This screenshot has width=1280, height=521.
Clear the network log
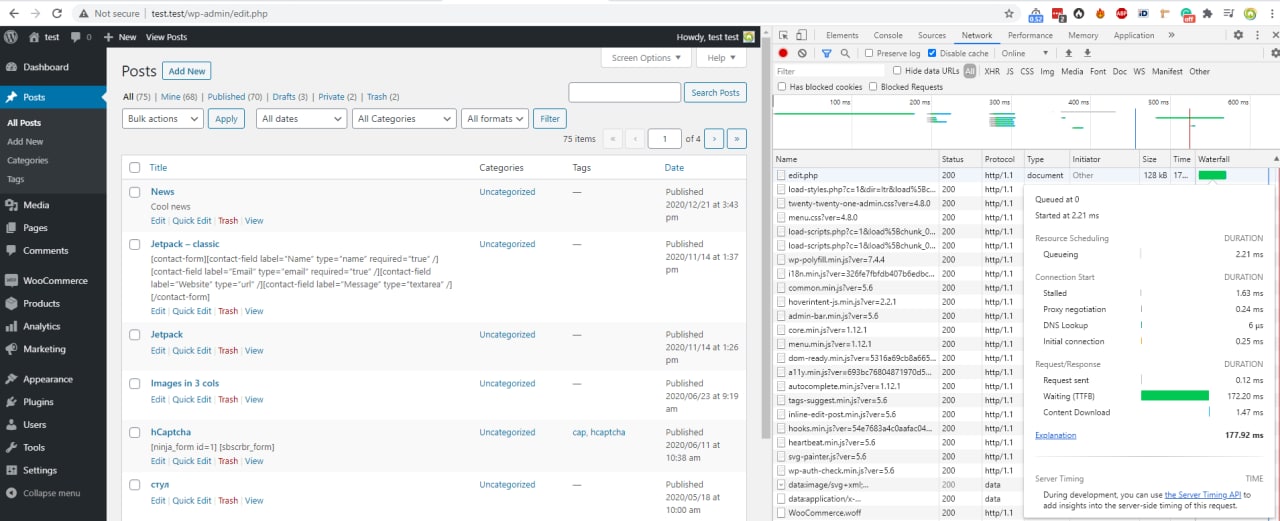[x=802, y=53]
